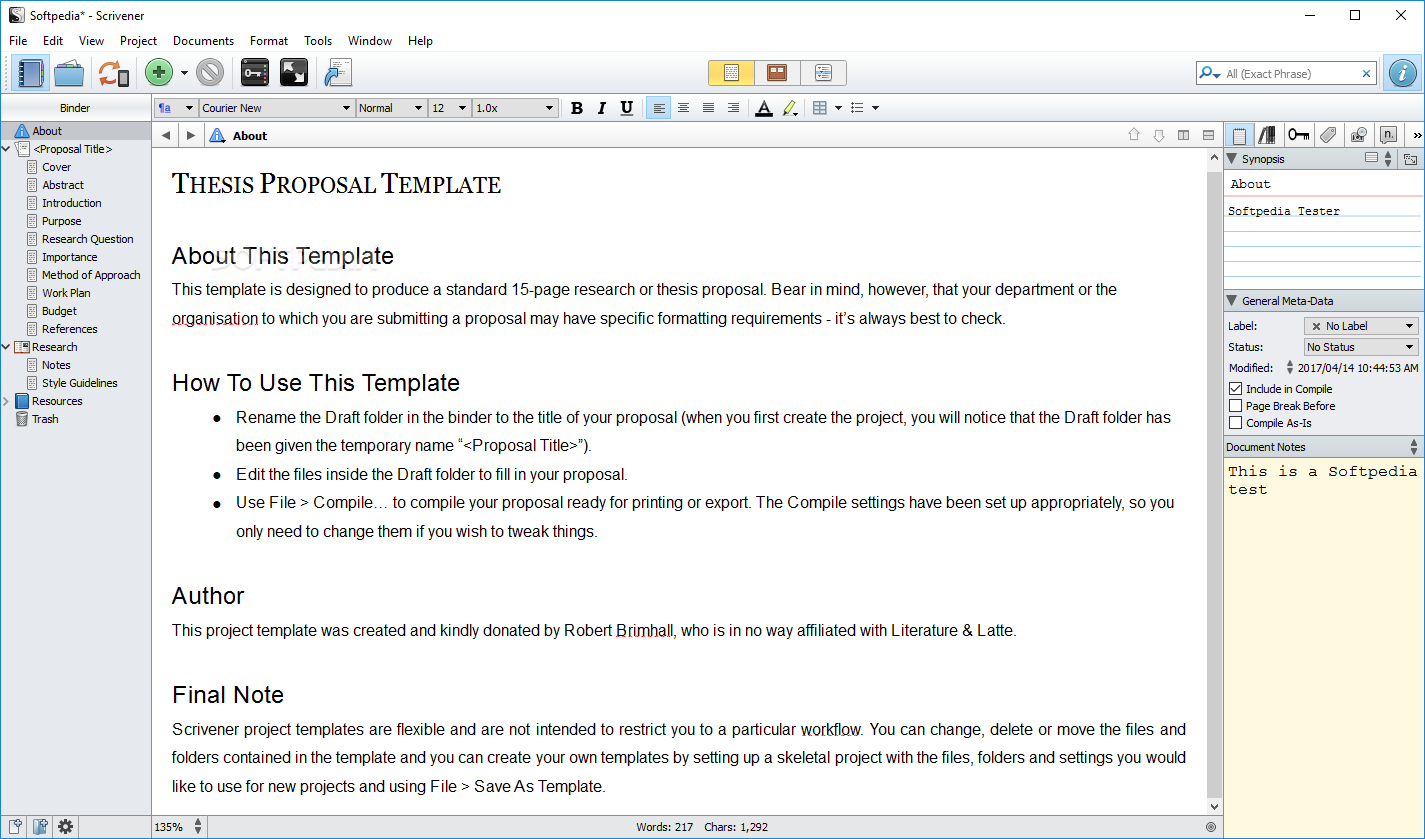Apply italic formatting

602,108
